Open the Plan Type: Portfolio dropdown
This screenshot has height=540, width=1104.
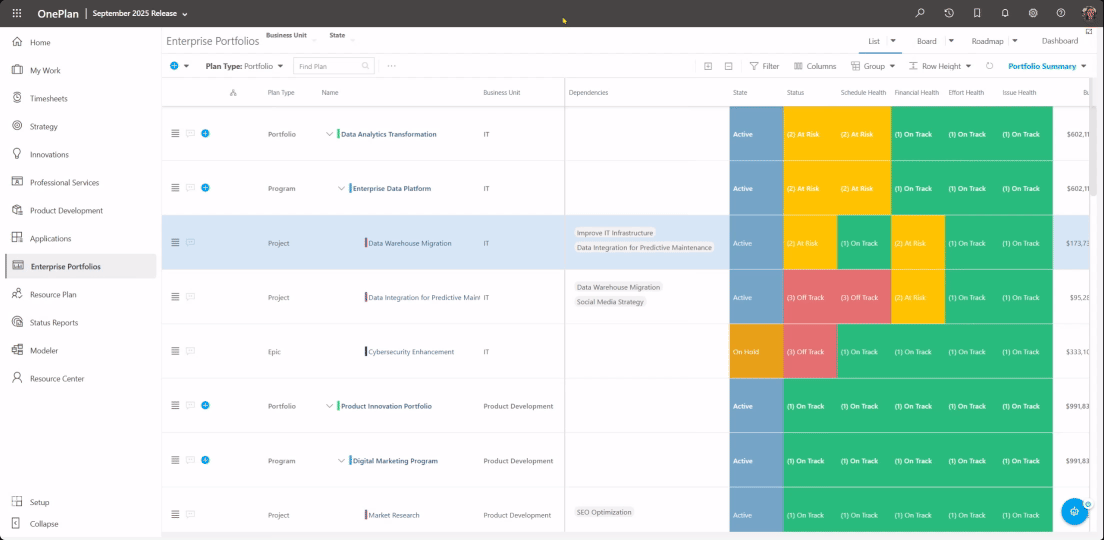tap(244, 66)
